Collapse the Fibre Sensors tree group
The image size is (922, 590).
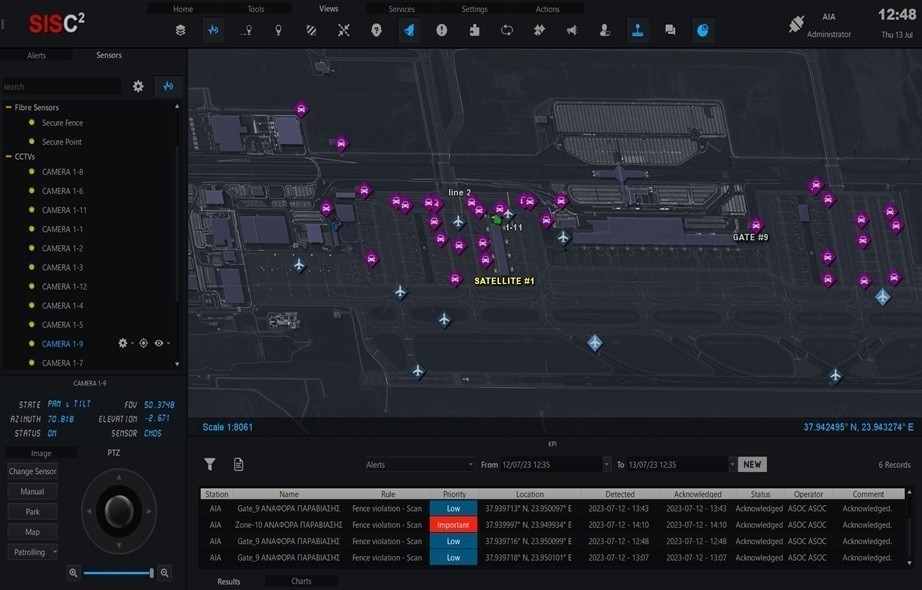pos(9,107)
